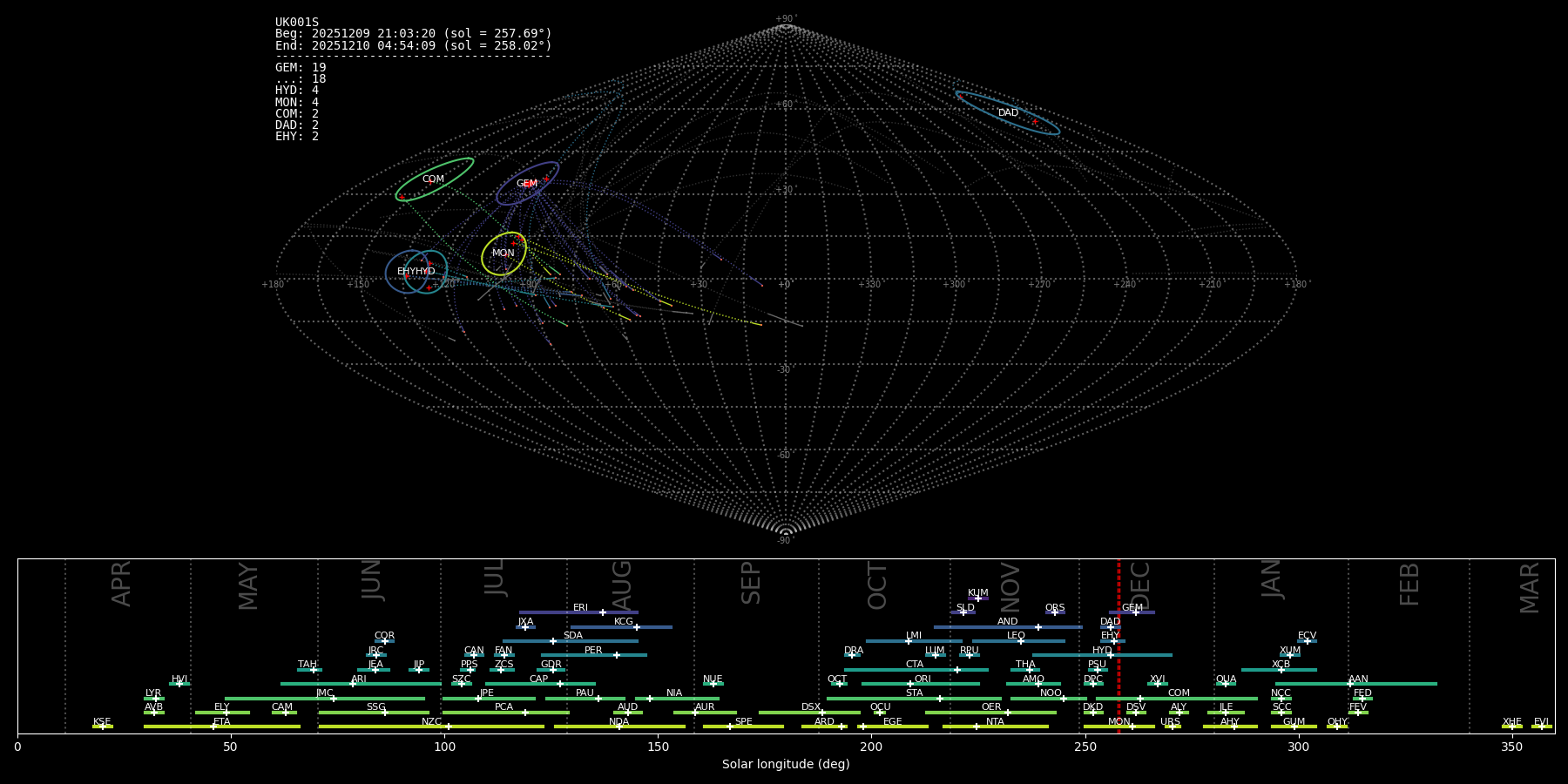Image resolution: width=1568 pixels, height=784 pixels.
Task: Click the COM radiant label in the sky map
Action: pyautogui.click(x=433, y=179)
